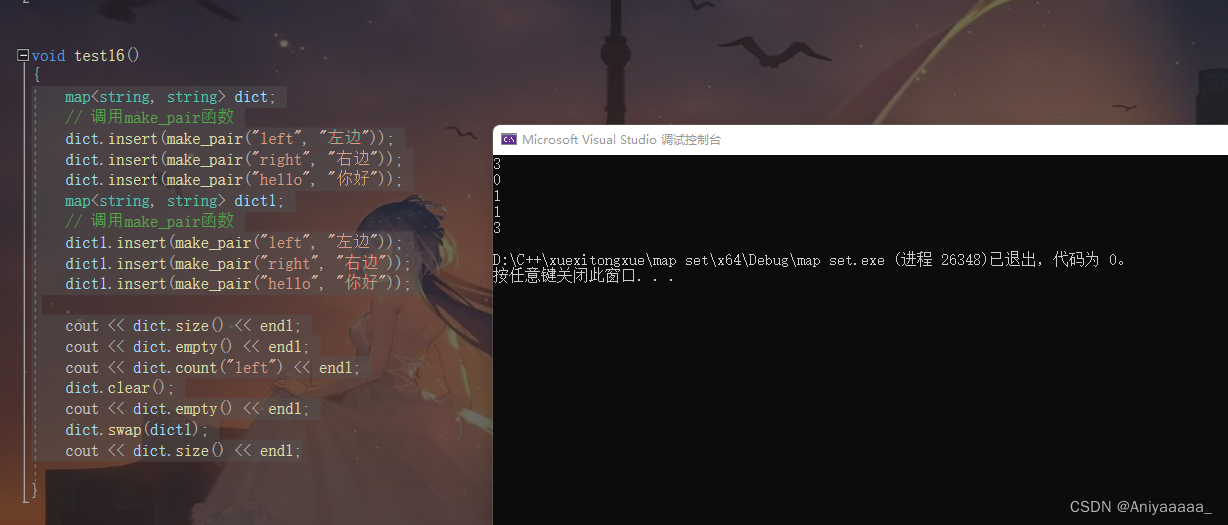Click the dict.insert line with "hello"

pos(234,180)
